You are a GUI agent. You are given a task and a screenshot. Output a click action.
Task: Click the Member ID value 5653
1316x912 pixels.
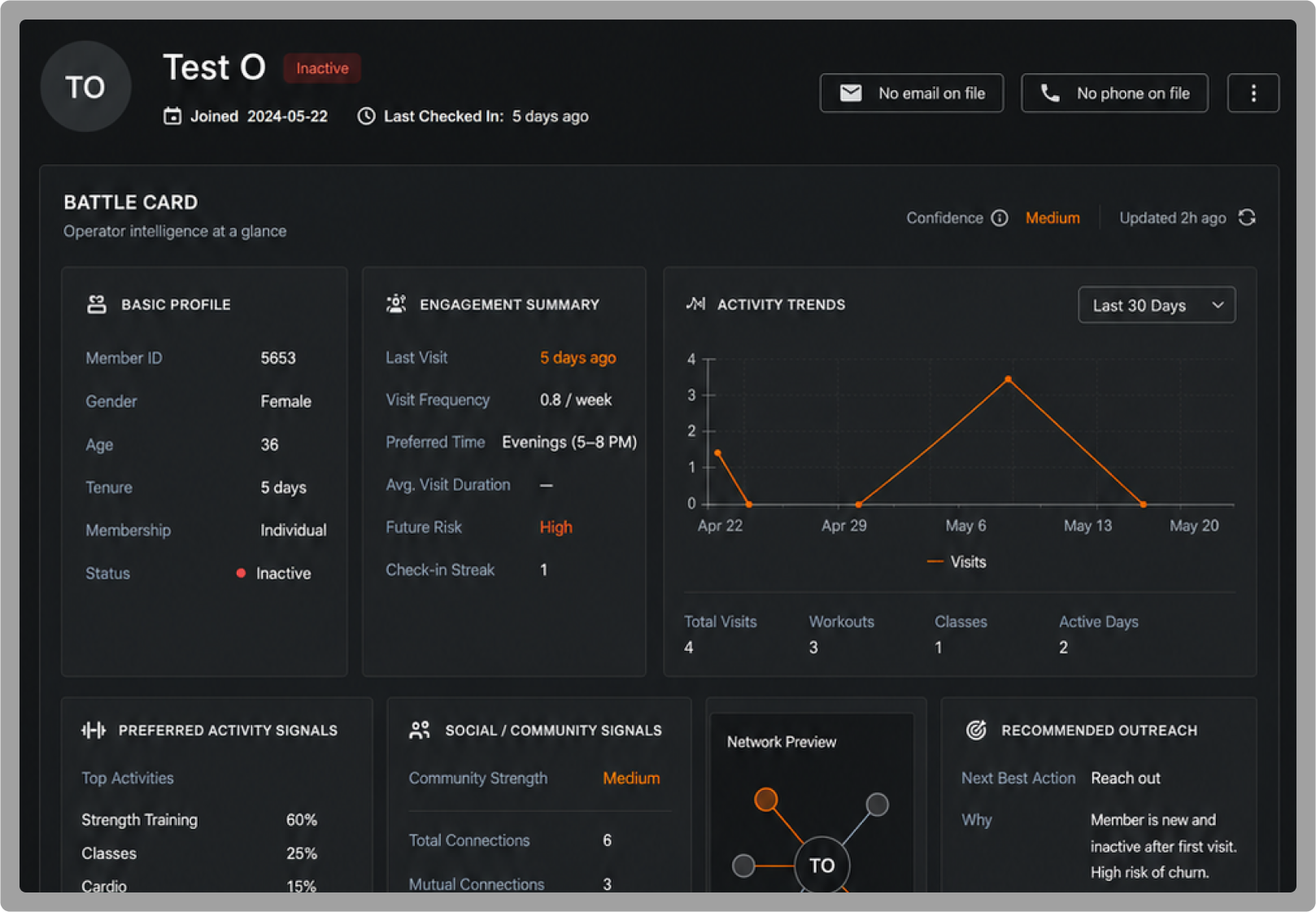278,358
